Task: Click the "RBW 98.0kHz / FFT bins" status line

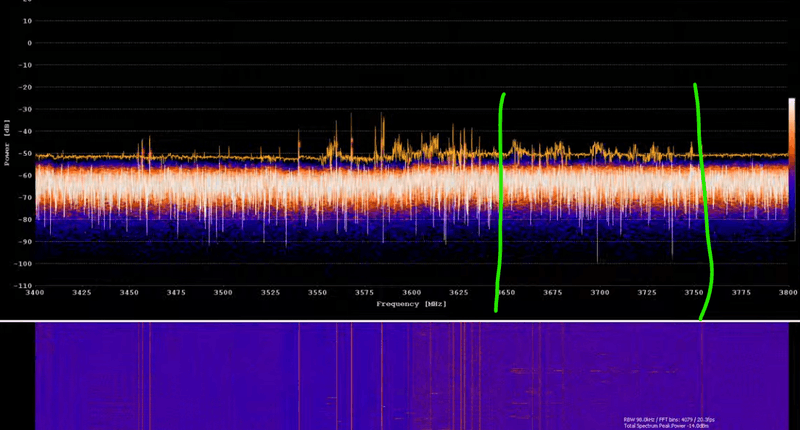Action: click(669, 420)
